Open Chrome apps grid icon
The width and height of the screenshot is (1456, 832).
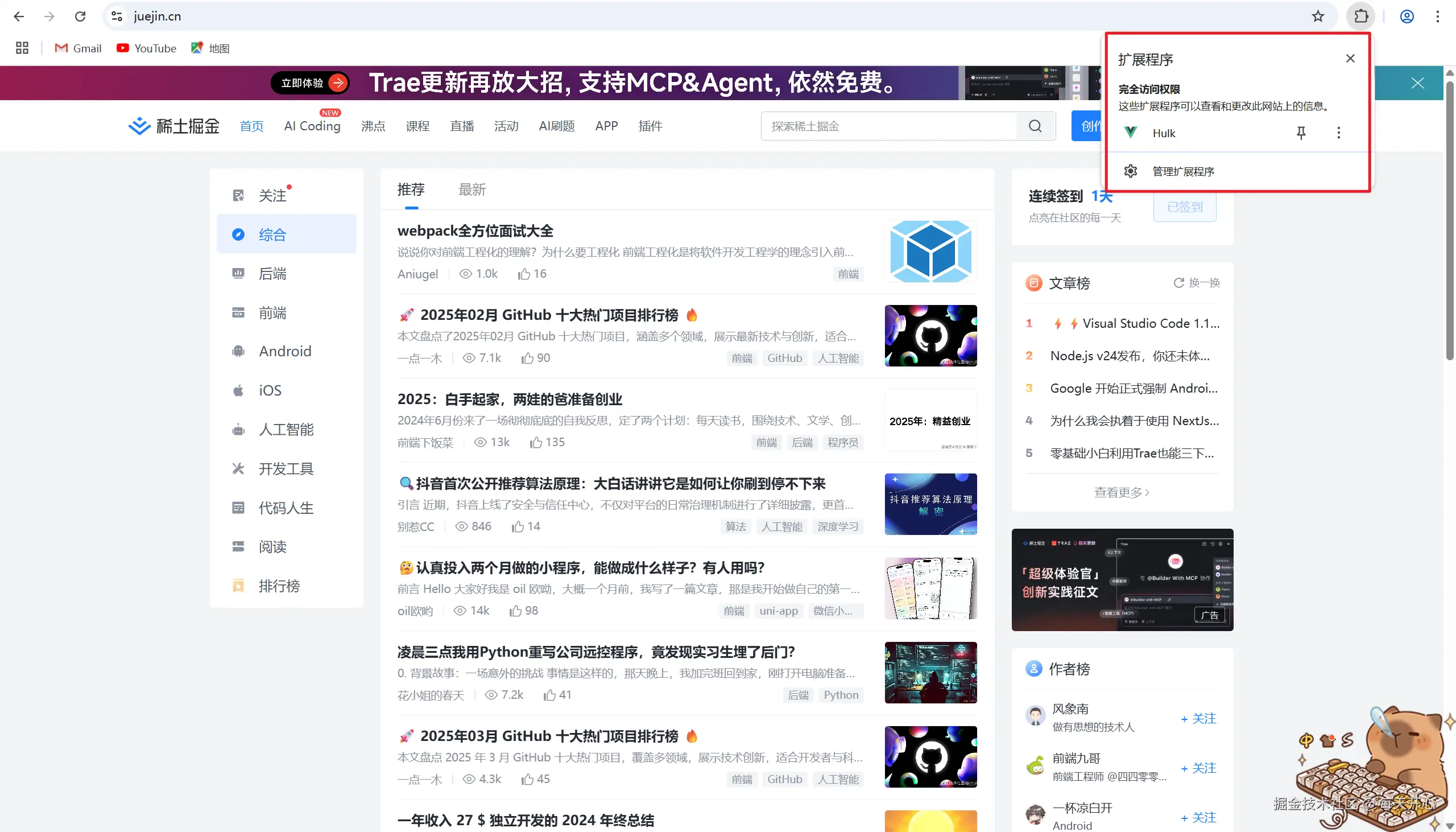click(22, 48)
